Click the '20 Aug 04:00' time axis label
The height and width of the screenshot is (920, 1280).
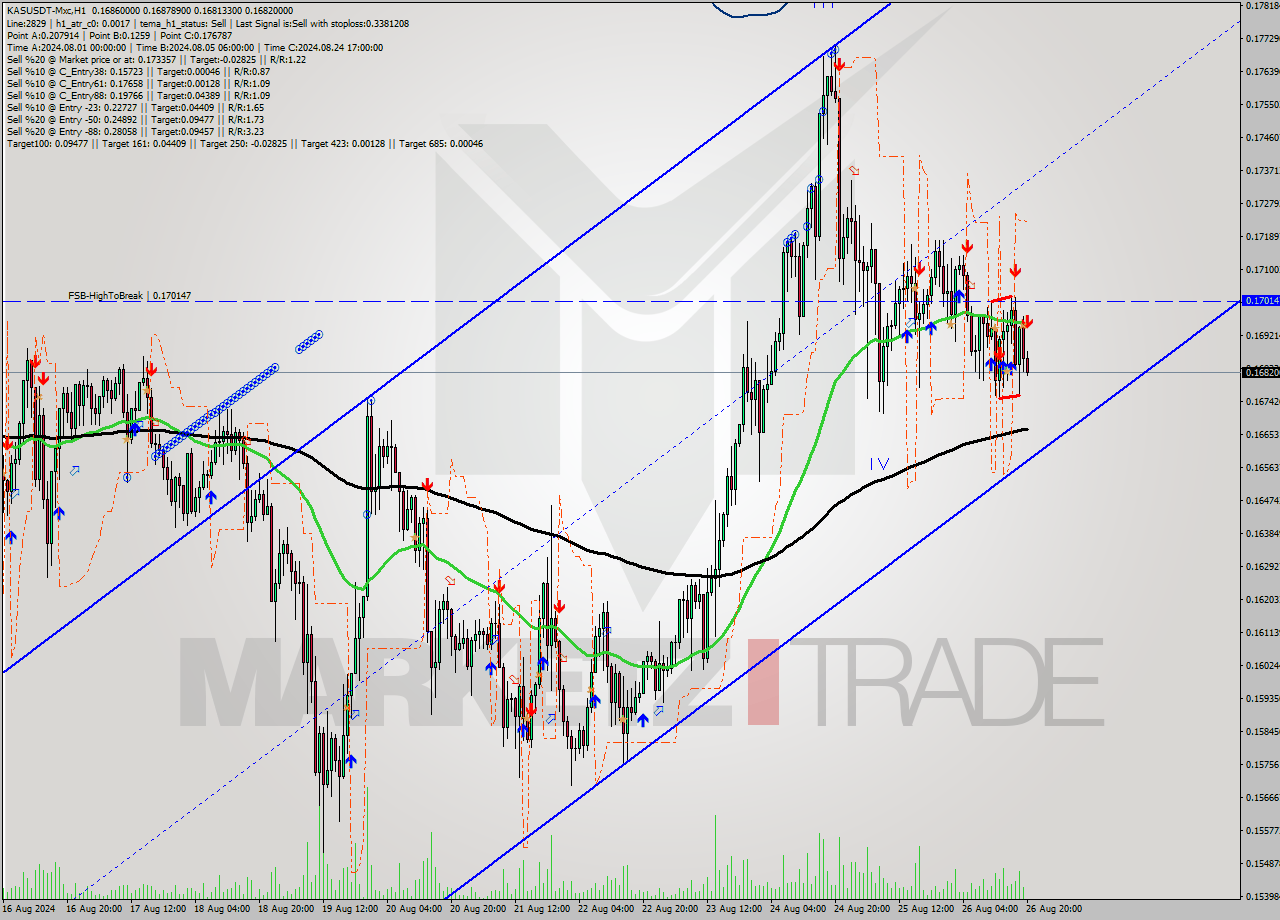pyautogui.click(x=414, y=909)
